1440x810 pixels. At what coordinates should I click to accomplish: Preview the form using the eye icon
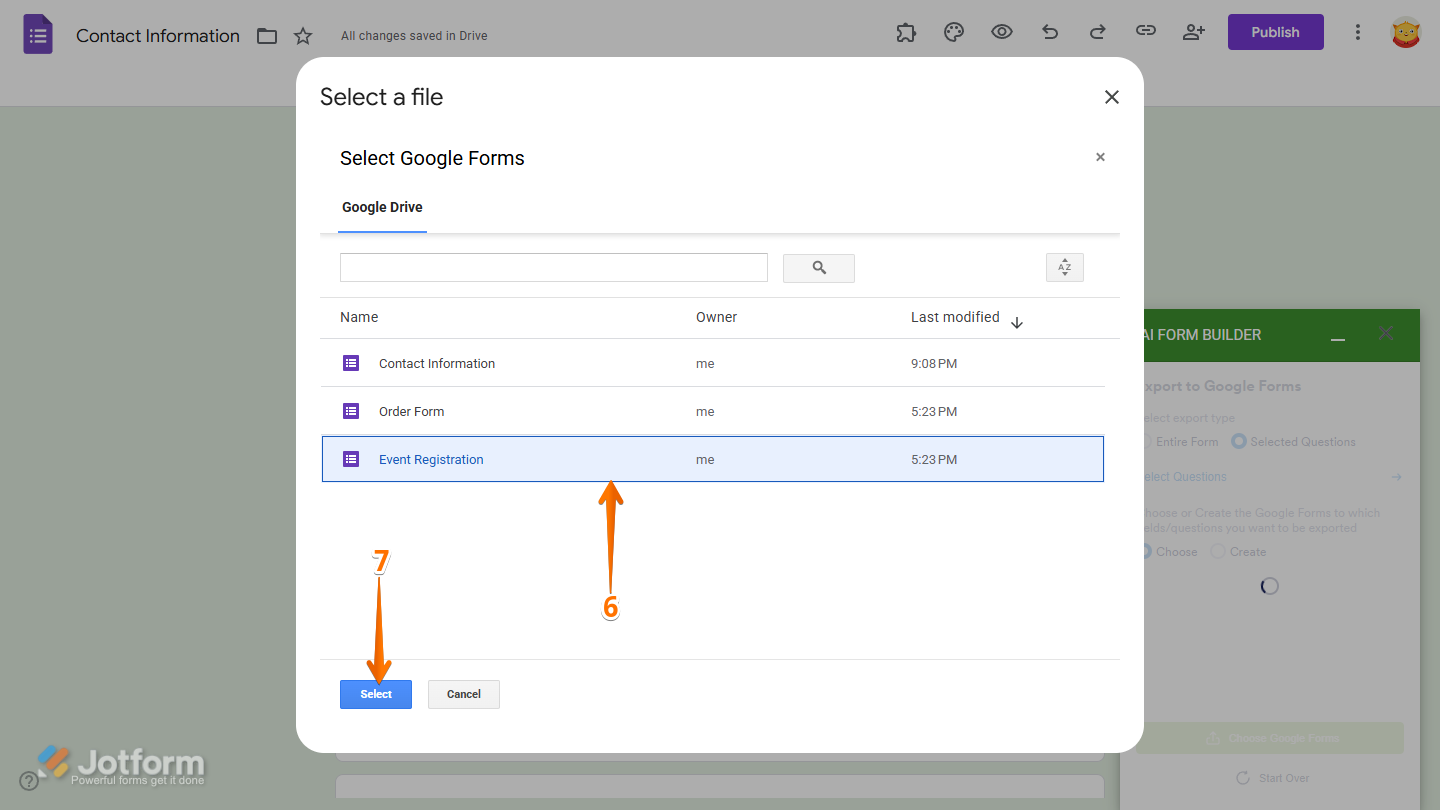click(x=1001, y=32)
